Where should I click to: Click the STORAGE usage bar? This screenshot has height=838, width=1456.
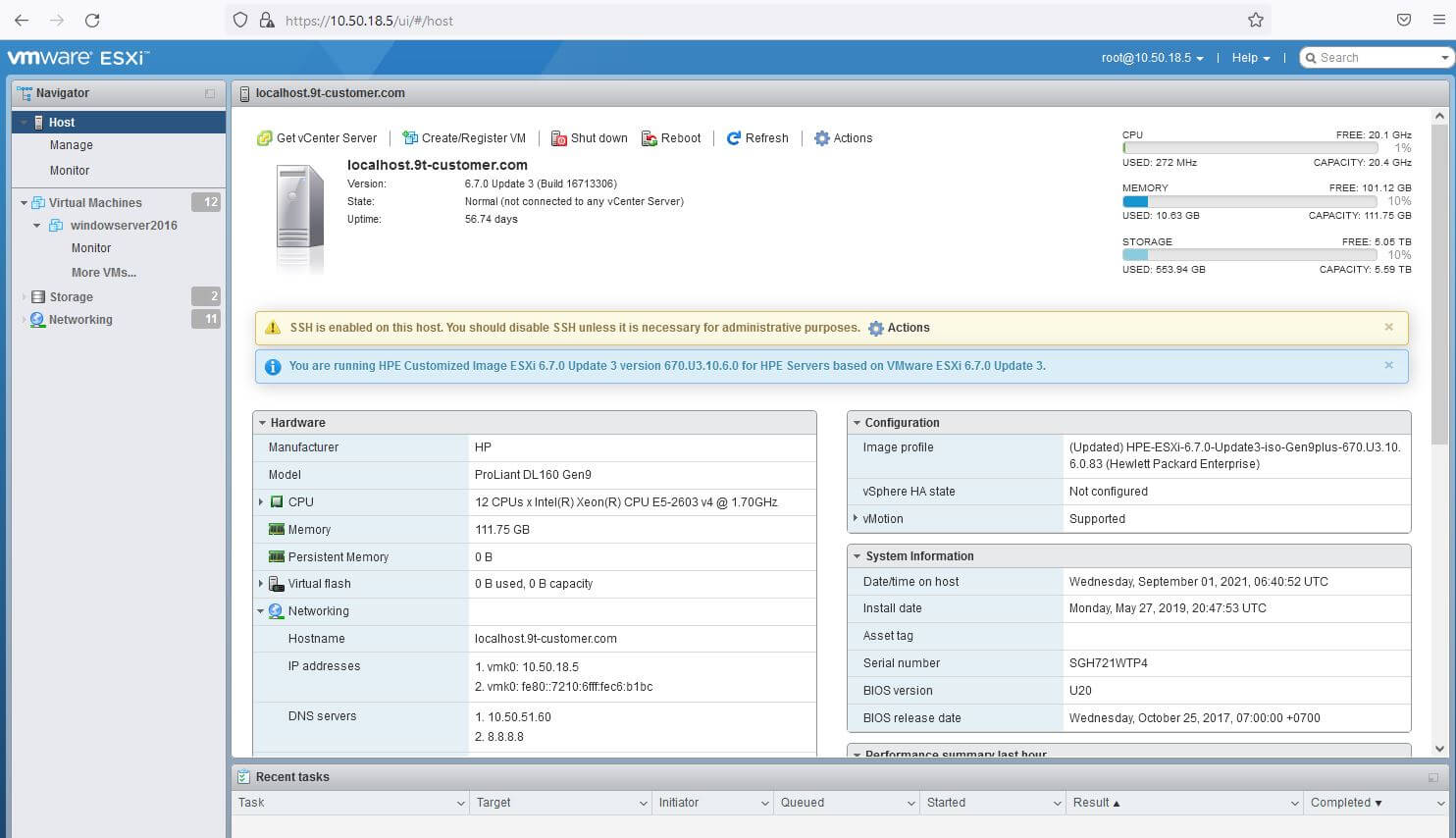click(1249, 254)
